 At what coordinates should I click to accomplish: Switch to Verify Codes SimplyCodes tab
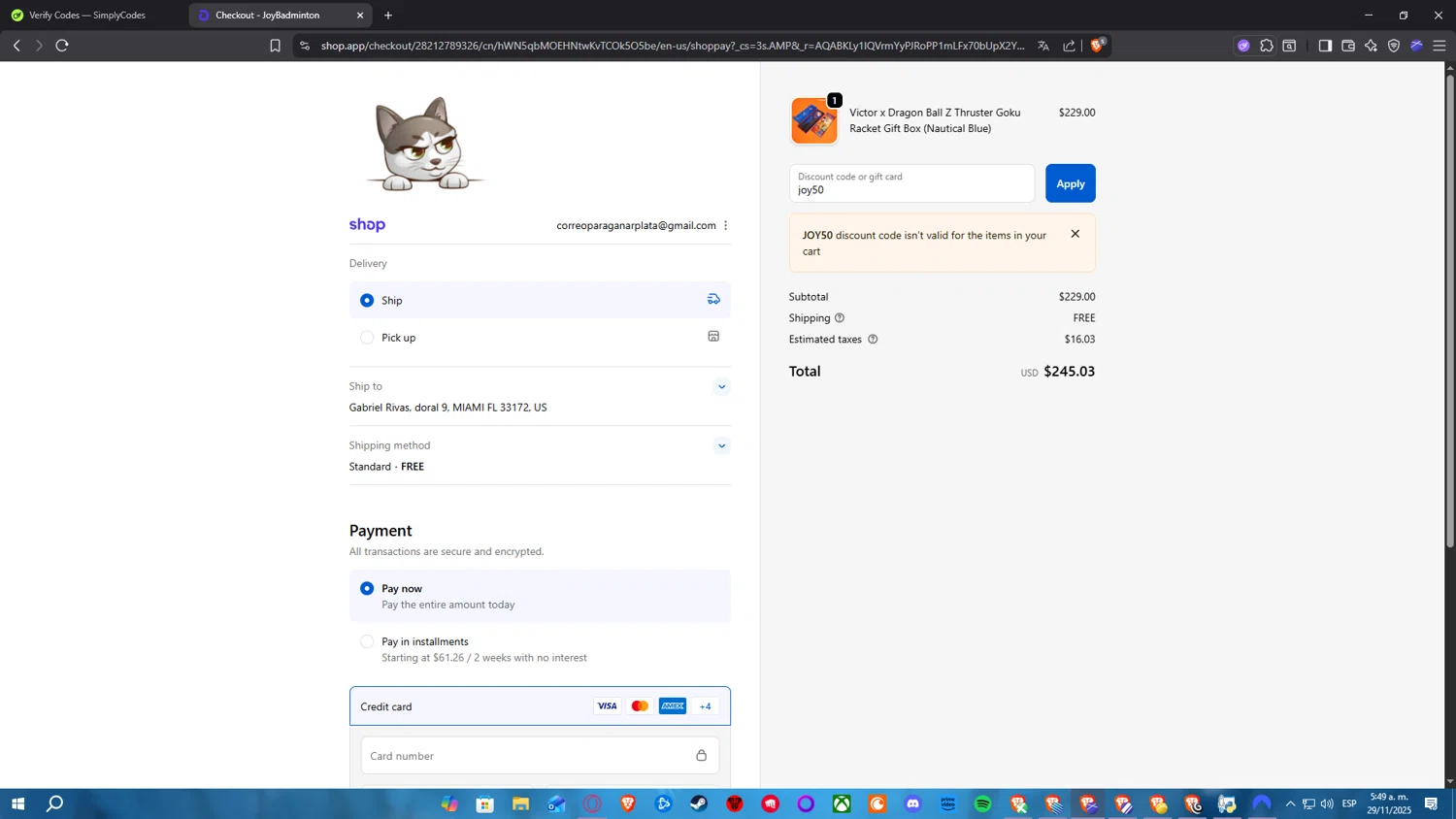tap(92, 16)
